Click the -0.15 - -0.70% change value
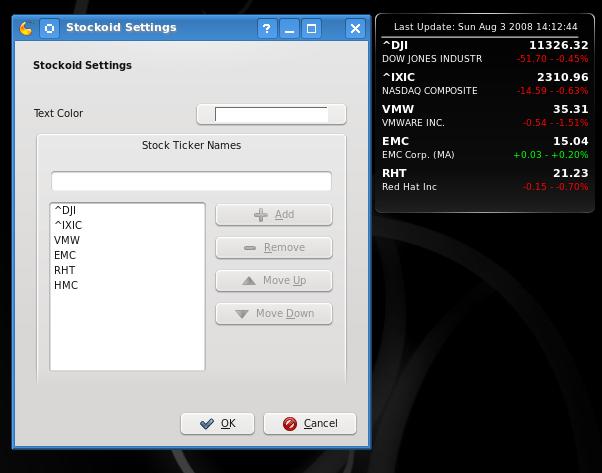This screenshot has width=602, height=473. (x=555, y=187)
